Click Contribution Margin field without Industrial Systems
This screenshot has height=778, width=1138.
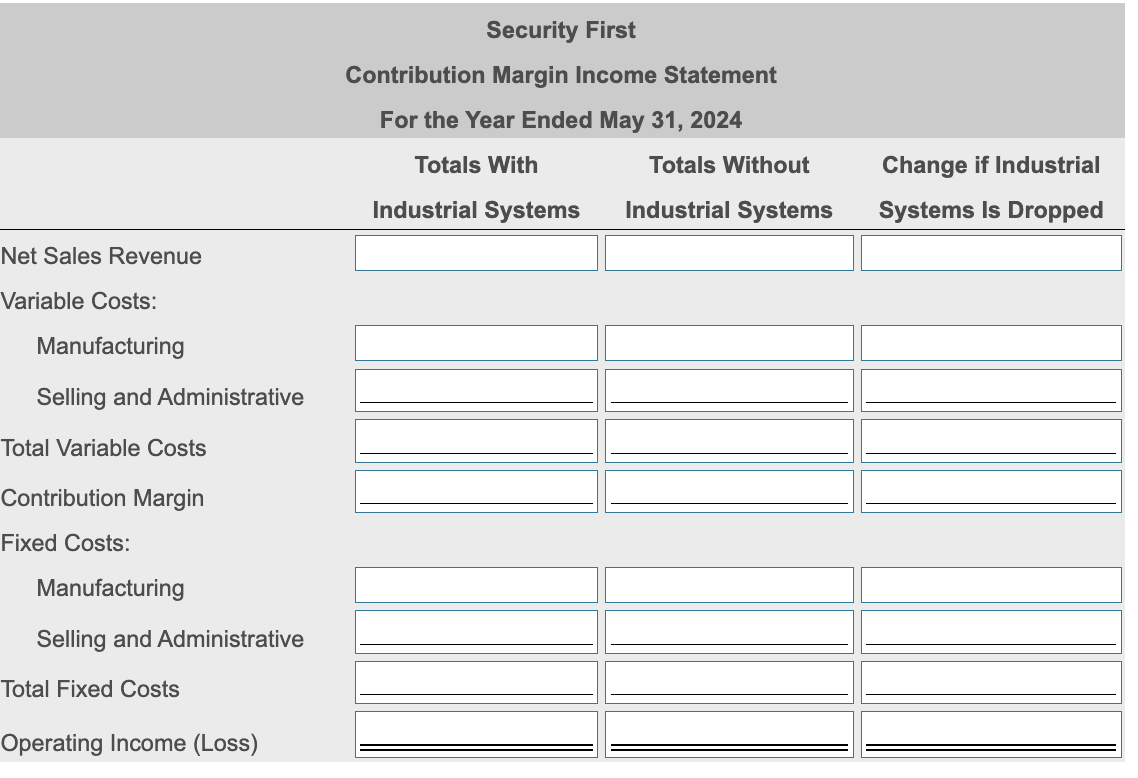tap(729, 490)
